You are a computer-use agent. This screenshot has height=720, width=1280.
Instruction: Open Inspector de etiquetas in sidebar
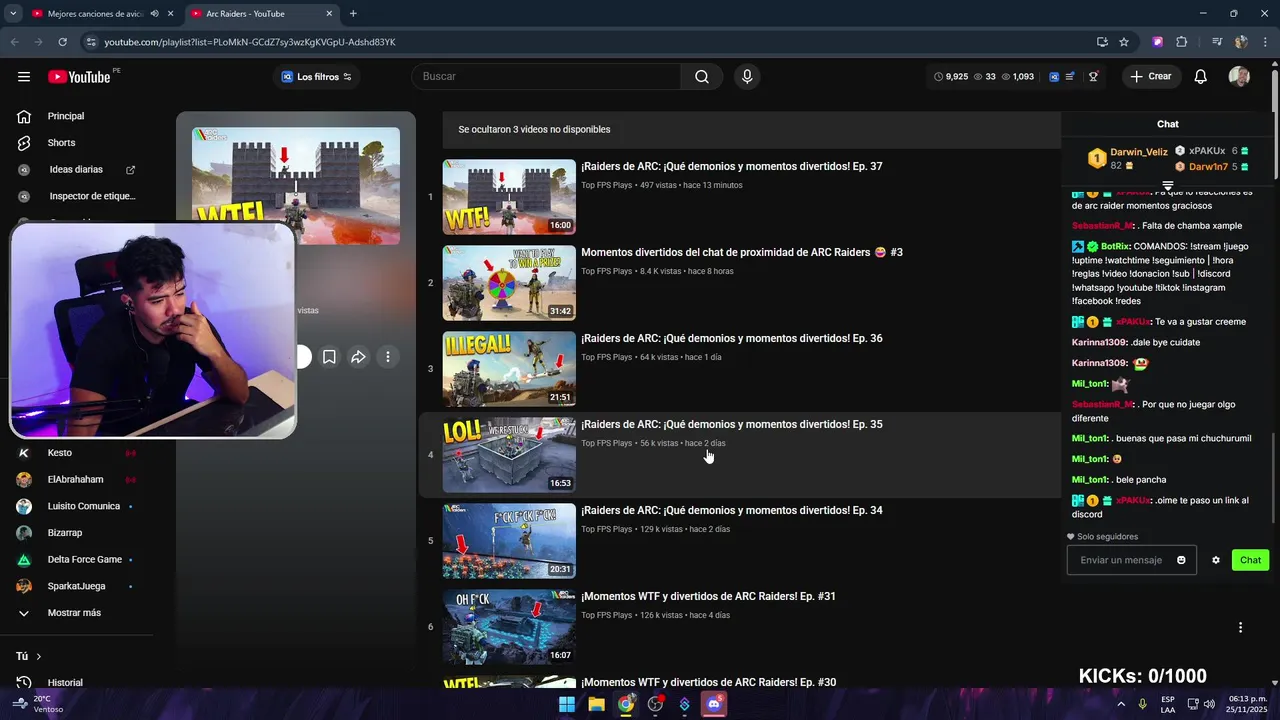coord(76,197)
